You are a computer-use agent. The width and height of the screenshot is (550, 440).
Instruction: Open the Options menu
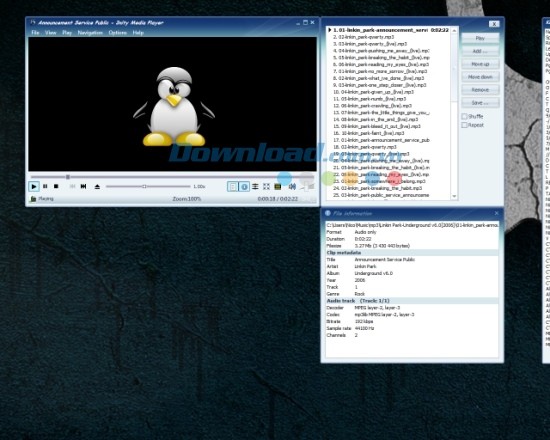tap(118, 33)
